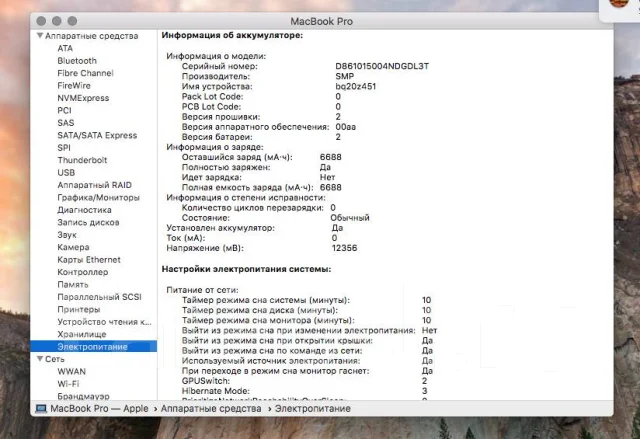Image resolution: width=640 pixels, height=439 pixels.
Task: Select Контроллер in the sidebar
Action: [x=83, y=272]
